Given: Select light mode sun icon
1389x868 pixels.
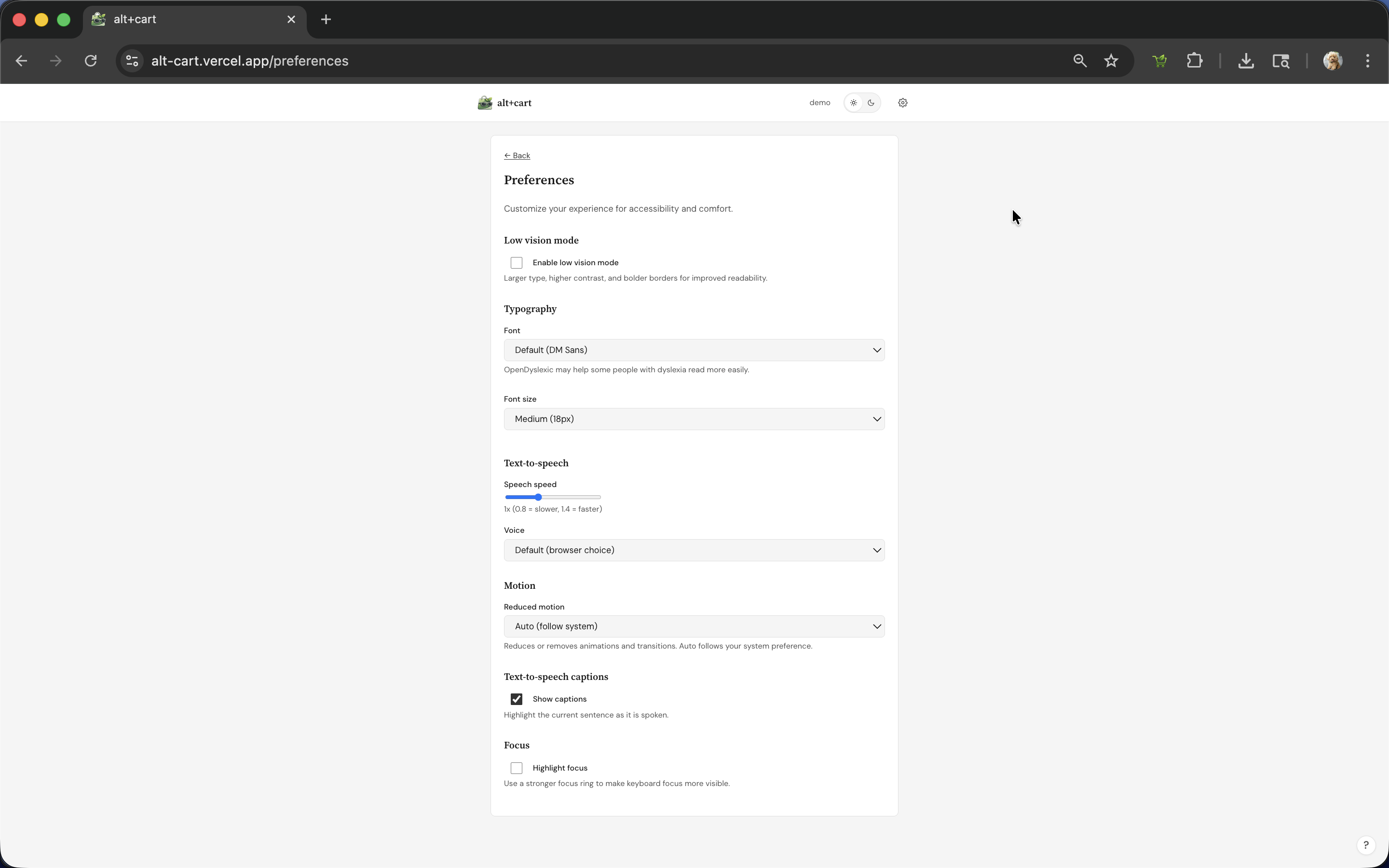Looking at the screenshot, I should 854,103.
